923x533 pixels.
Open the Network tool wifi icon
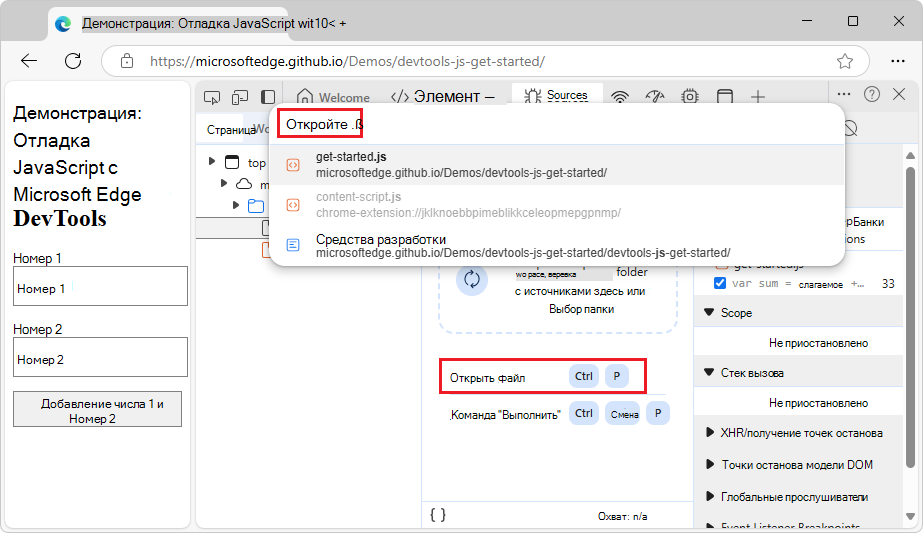click(620, 97)
